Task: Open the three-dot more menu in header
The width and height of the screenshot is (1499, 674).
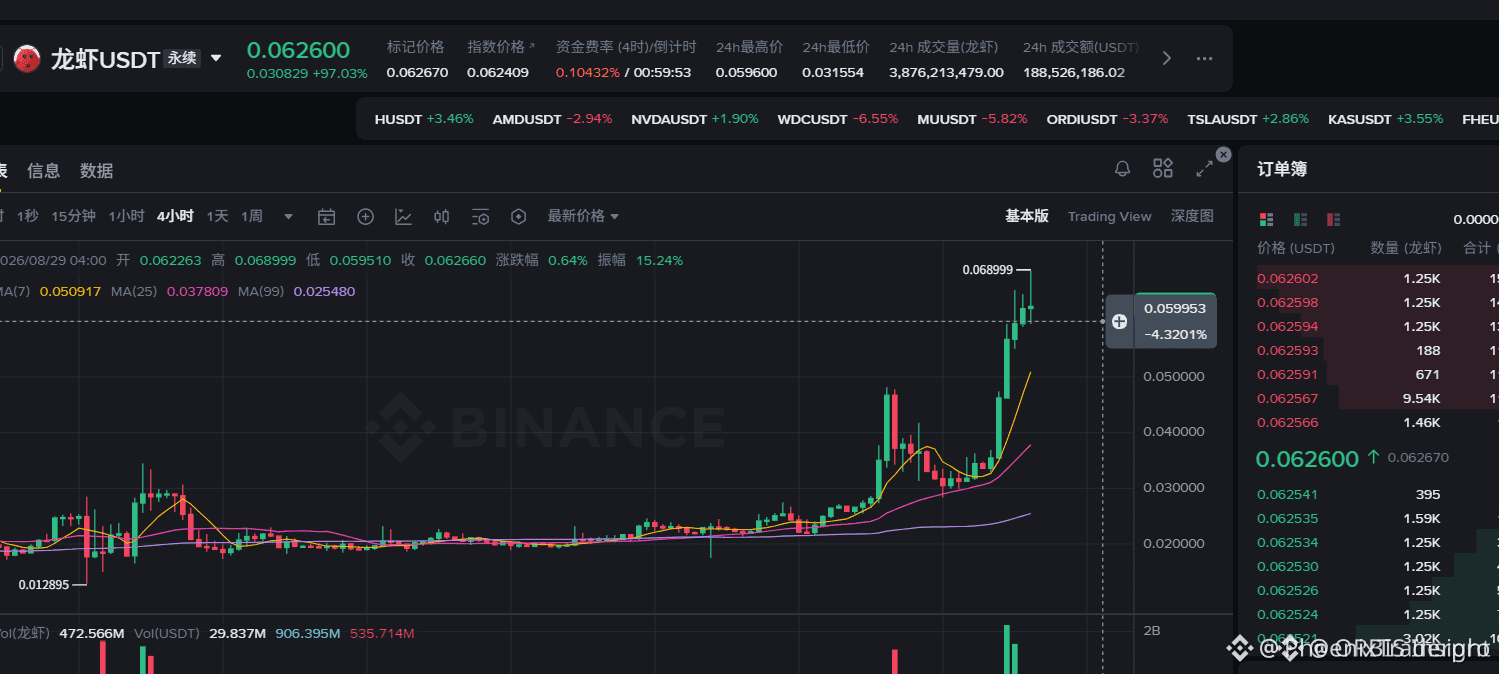Action: click(x=1204, y=58)
